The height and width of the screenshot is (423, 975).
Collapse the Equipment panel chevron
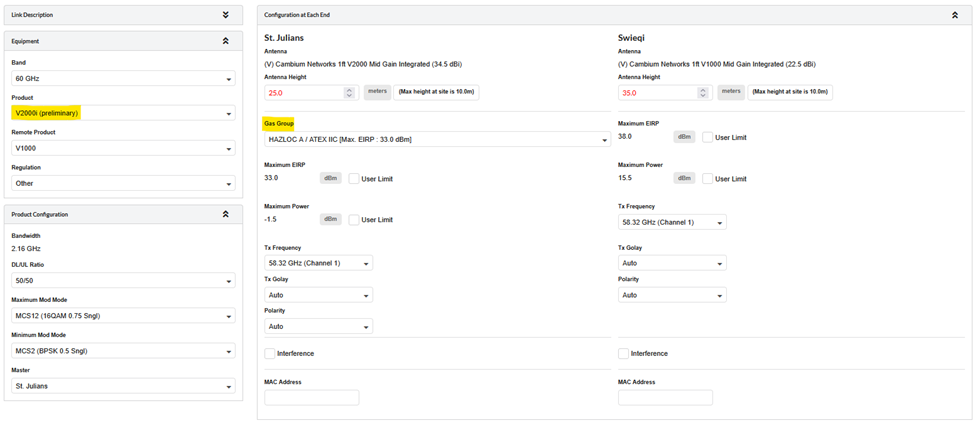(x=226, y=41)
